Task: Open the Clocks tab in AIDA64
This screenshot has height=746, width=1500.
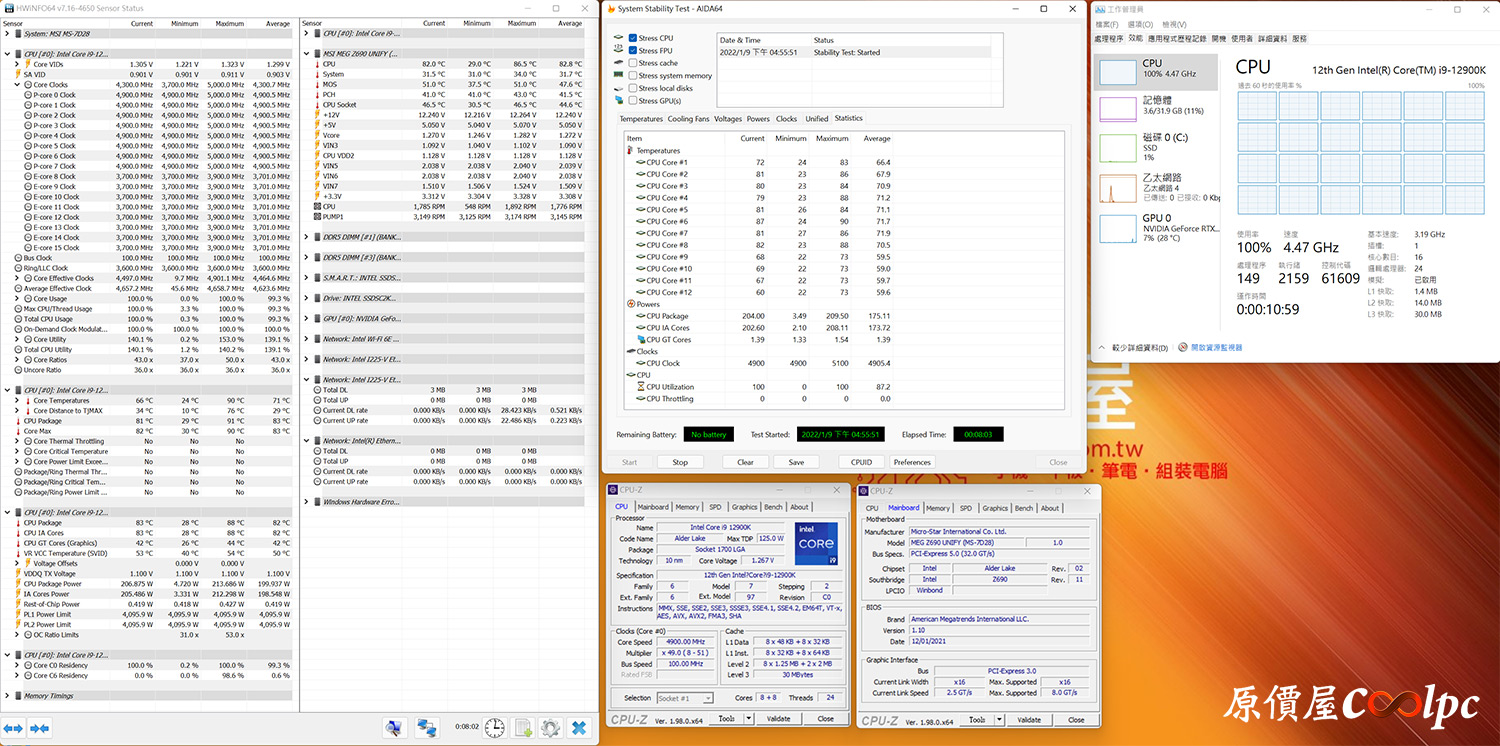Action: coord(787,119)
